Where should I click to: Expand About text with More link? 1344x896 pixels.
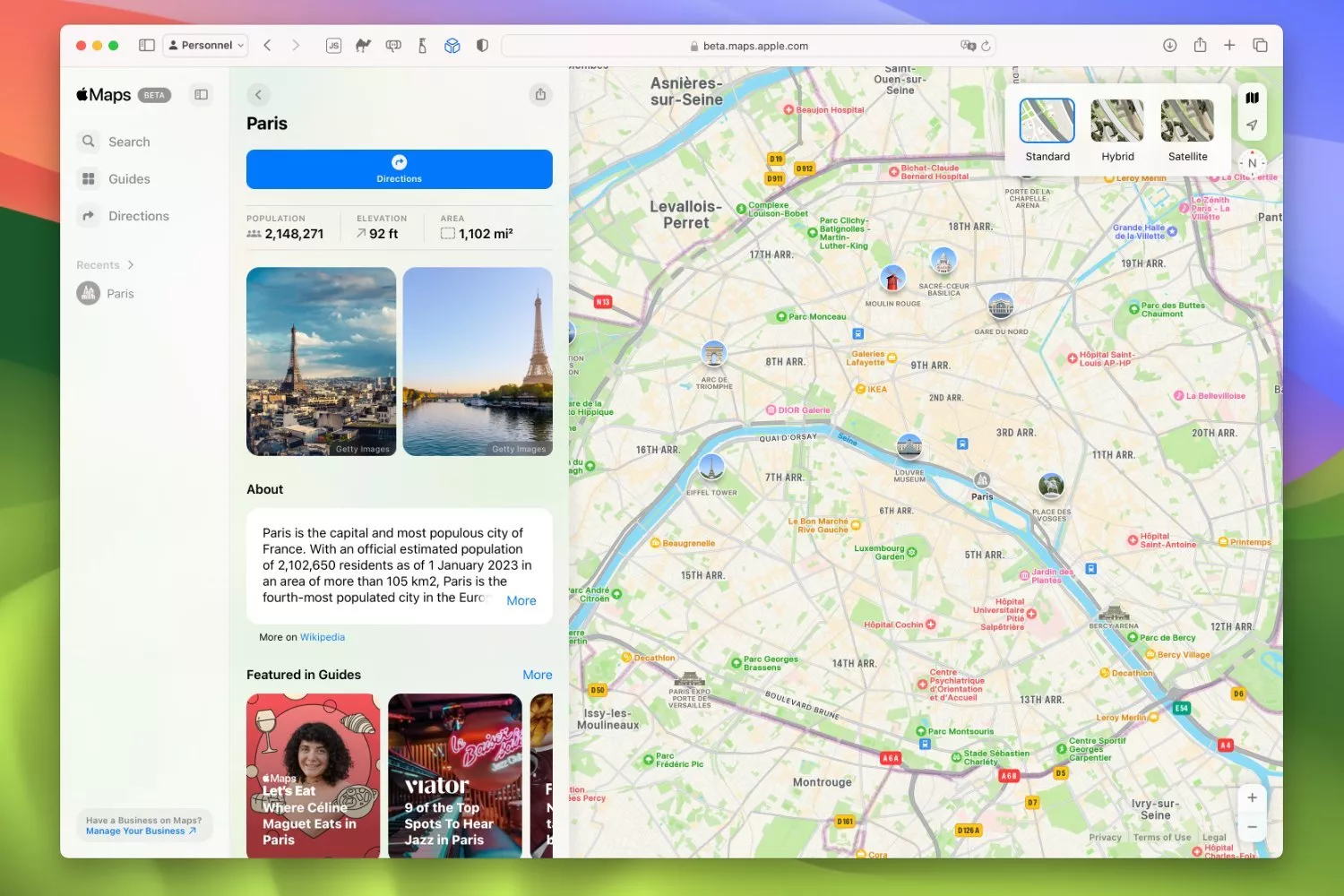[x=521, y=600]
